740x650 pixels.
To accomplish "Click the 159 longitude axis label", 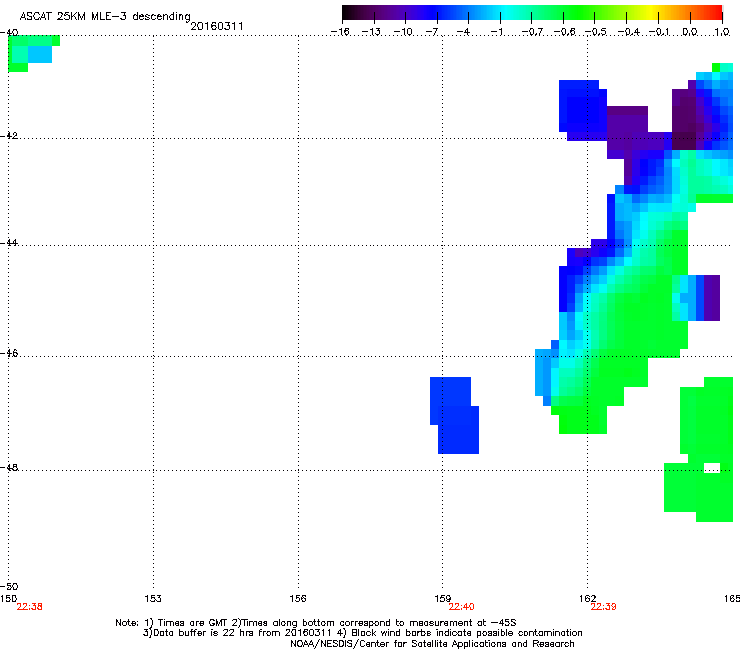I will [443, 599].
